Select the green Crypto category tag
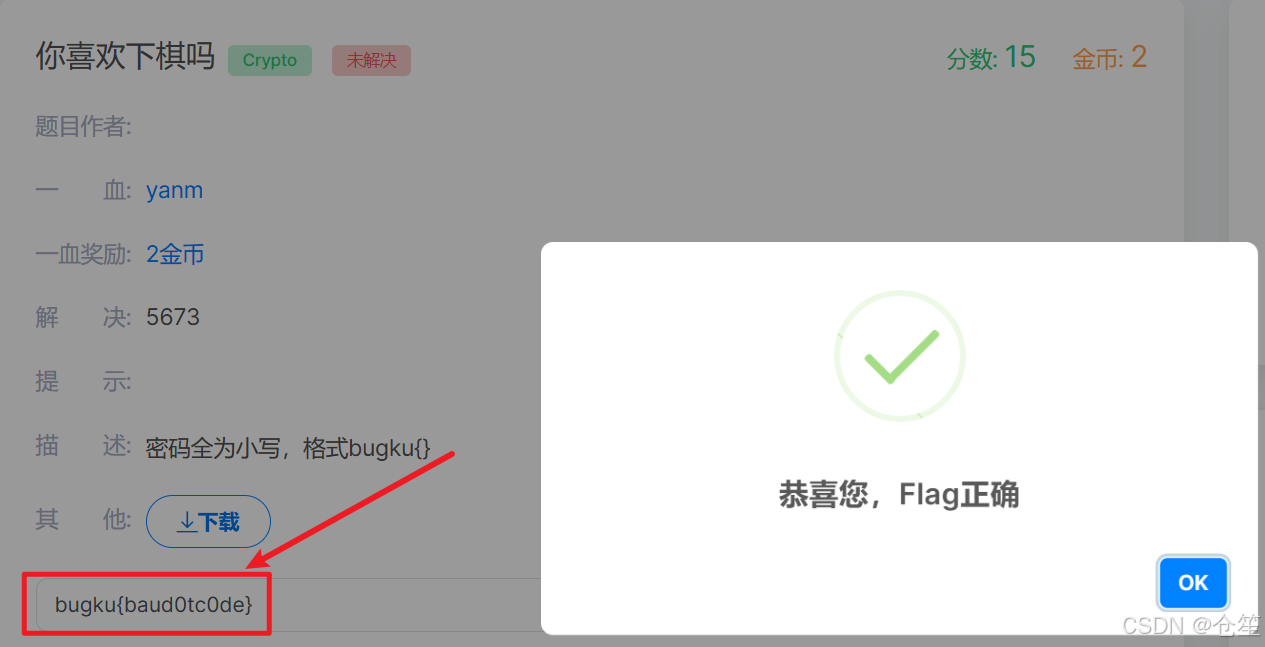Viewport: 1265px width, 647px height. click(270, 60)
